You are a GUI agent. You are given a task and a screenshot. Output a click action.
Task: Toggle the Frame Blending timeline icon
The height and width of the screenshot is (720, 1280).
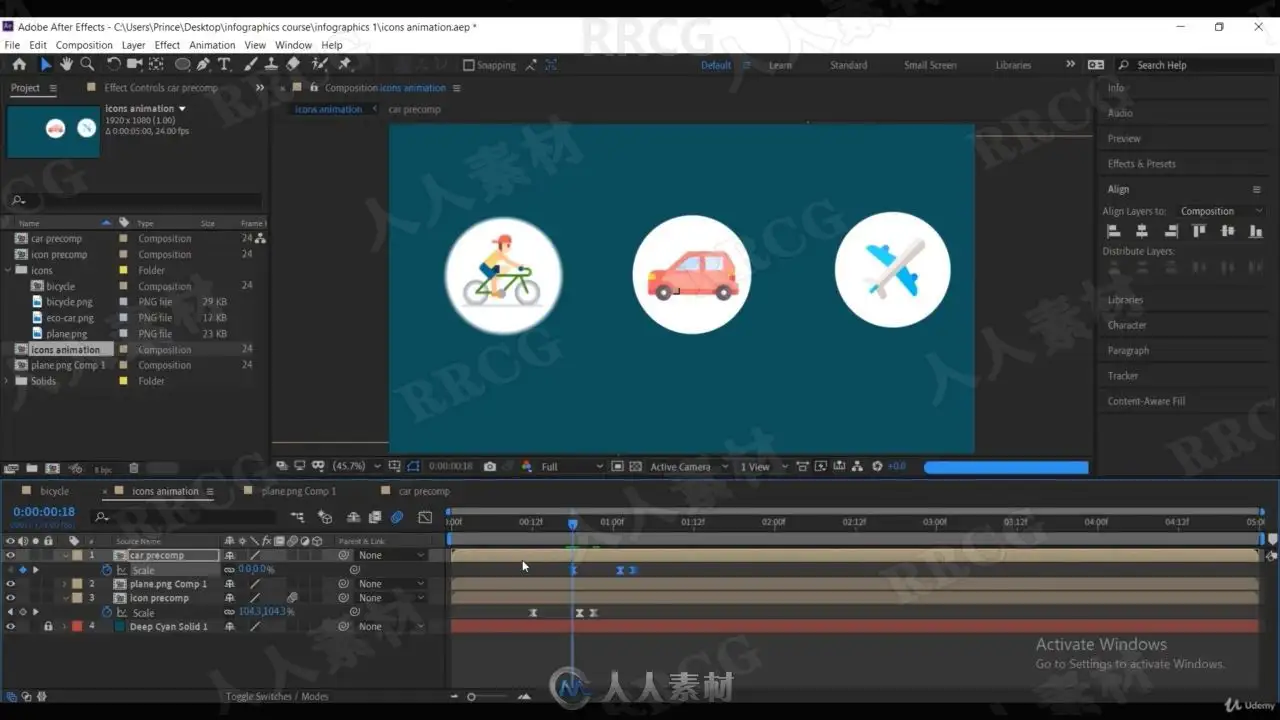(375, 517)
